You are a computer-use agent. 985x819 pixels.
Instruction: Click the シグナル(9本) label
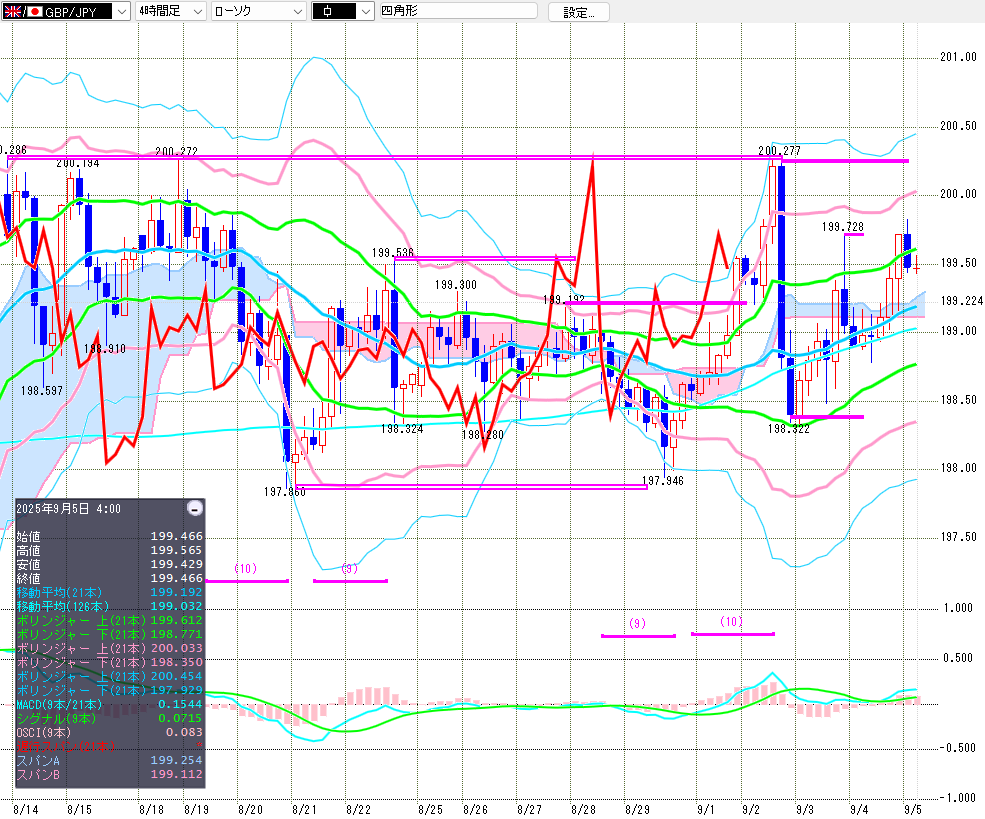click(x=56, y=718)
